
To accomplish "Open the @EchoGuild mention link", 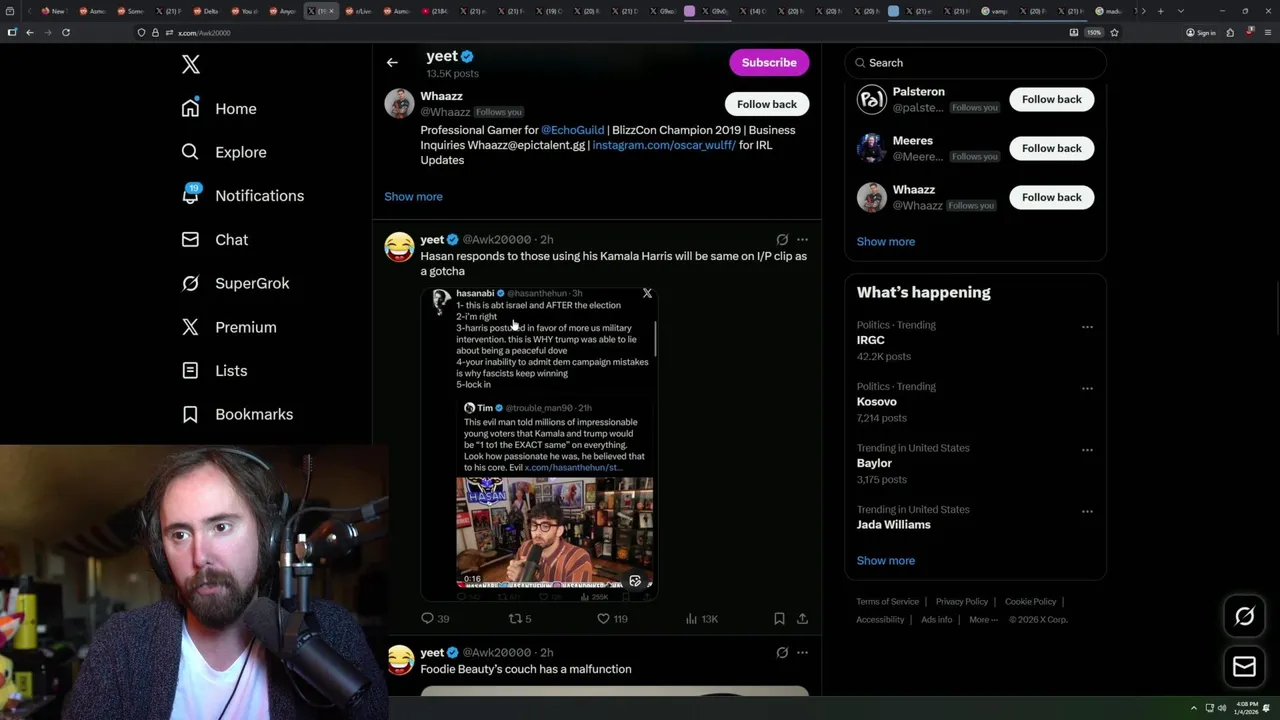I will click(572, 130).
